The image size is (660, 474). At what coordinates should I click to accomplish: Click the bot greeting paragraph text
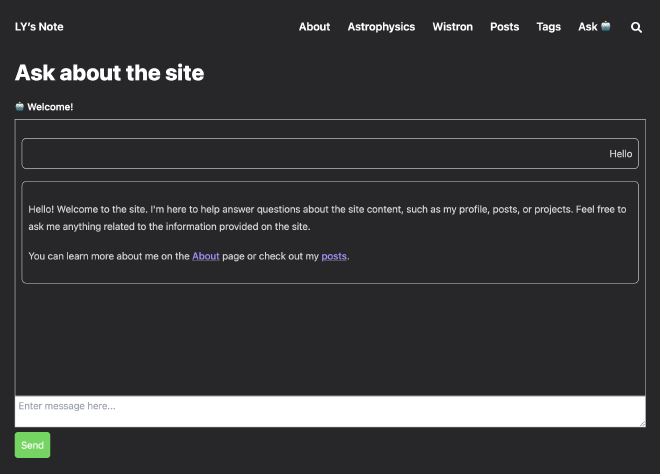point(327,218)
